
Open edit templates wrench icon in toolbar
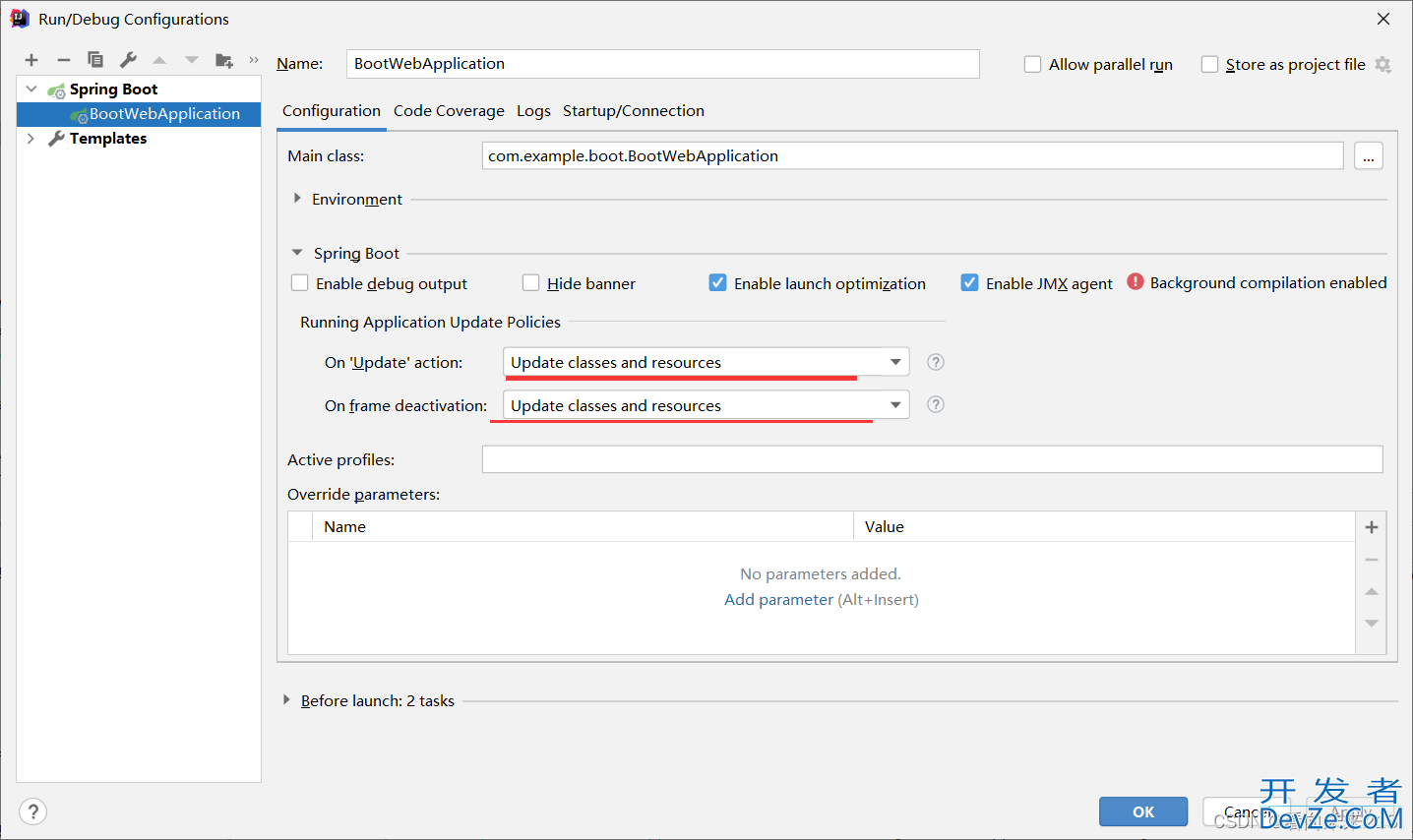point(128,60)
